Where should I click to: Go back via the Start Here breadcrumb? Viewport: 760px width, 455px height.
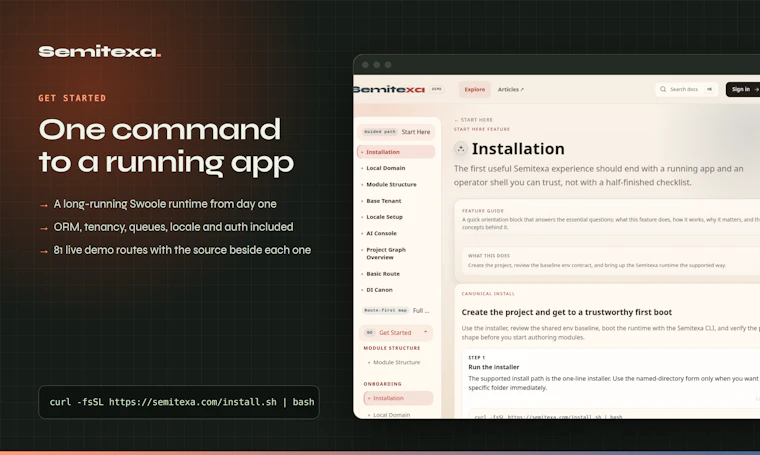474,120
